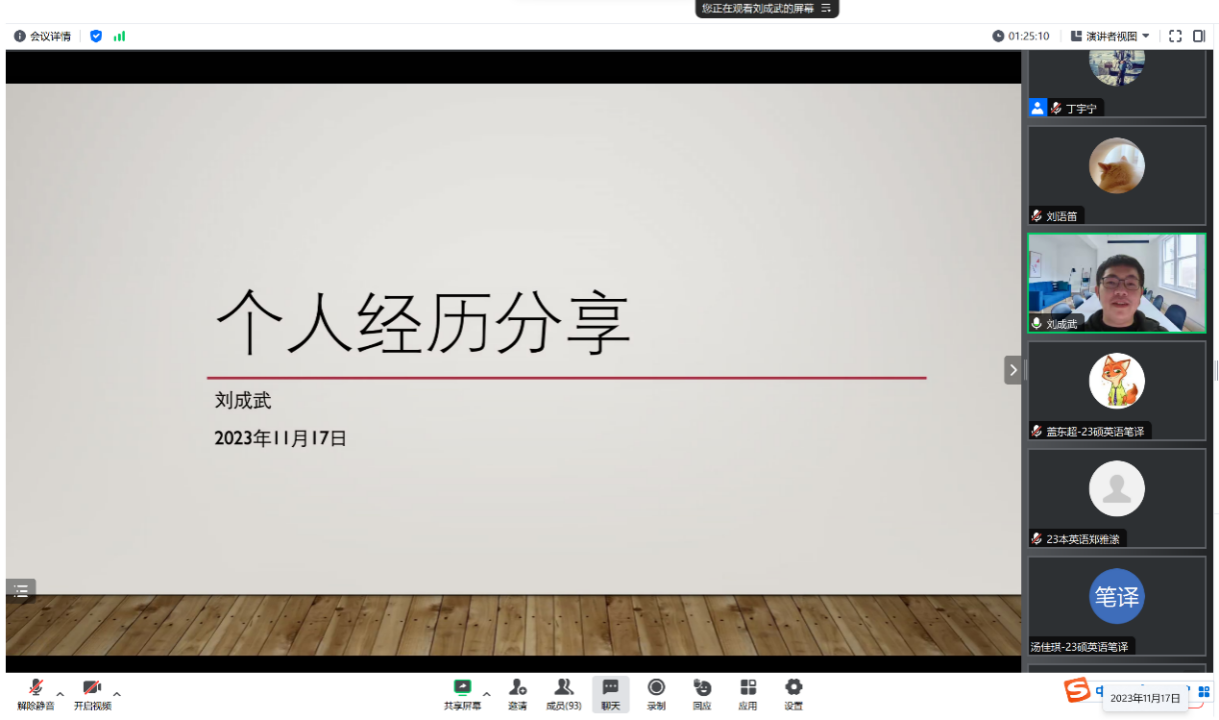Open 设置 settings gear icon

[x=793, y=693]
